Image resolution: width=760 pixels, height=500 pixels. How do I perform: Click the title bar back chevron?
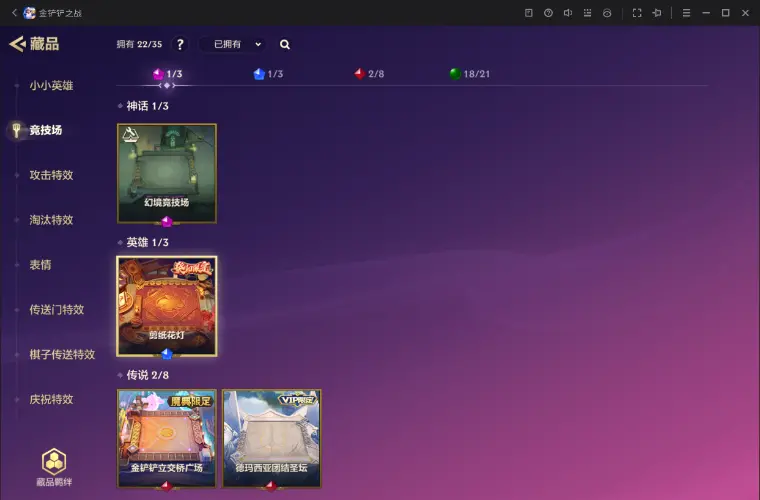point(14,13)
